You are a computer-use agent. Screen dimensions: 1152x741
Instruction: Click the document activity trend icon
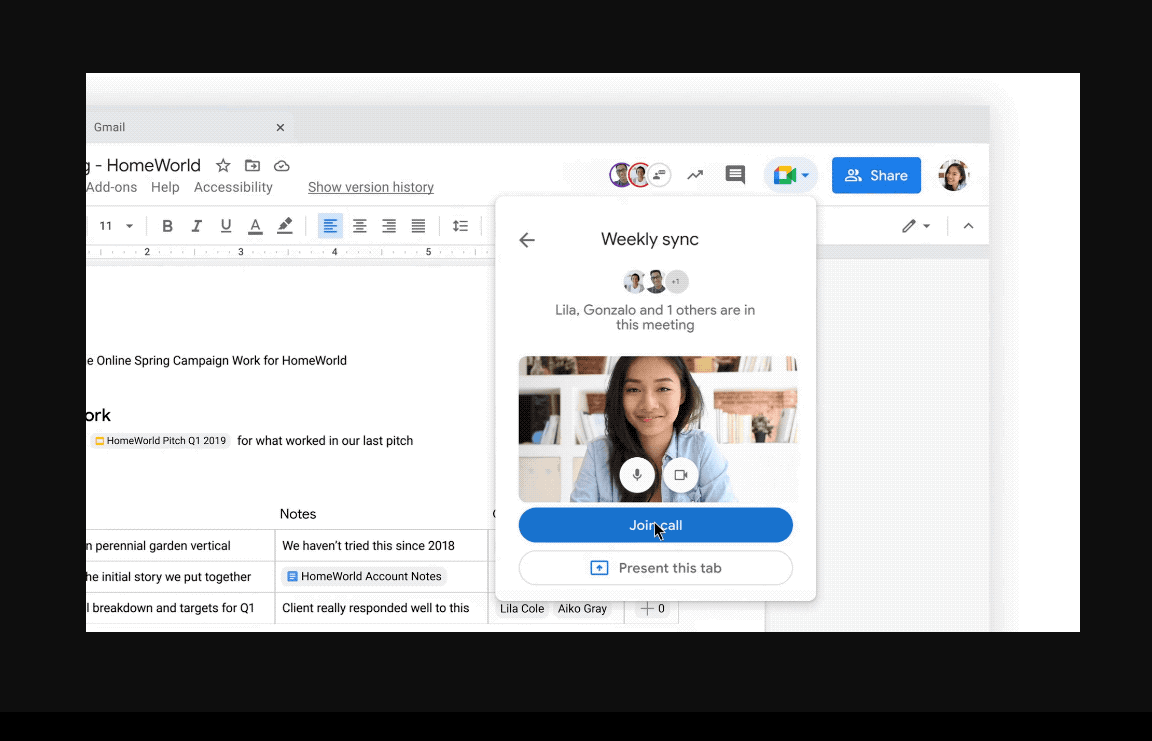[696, 174]
